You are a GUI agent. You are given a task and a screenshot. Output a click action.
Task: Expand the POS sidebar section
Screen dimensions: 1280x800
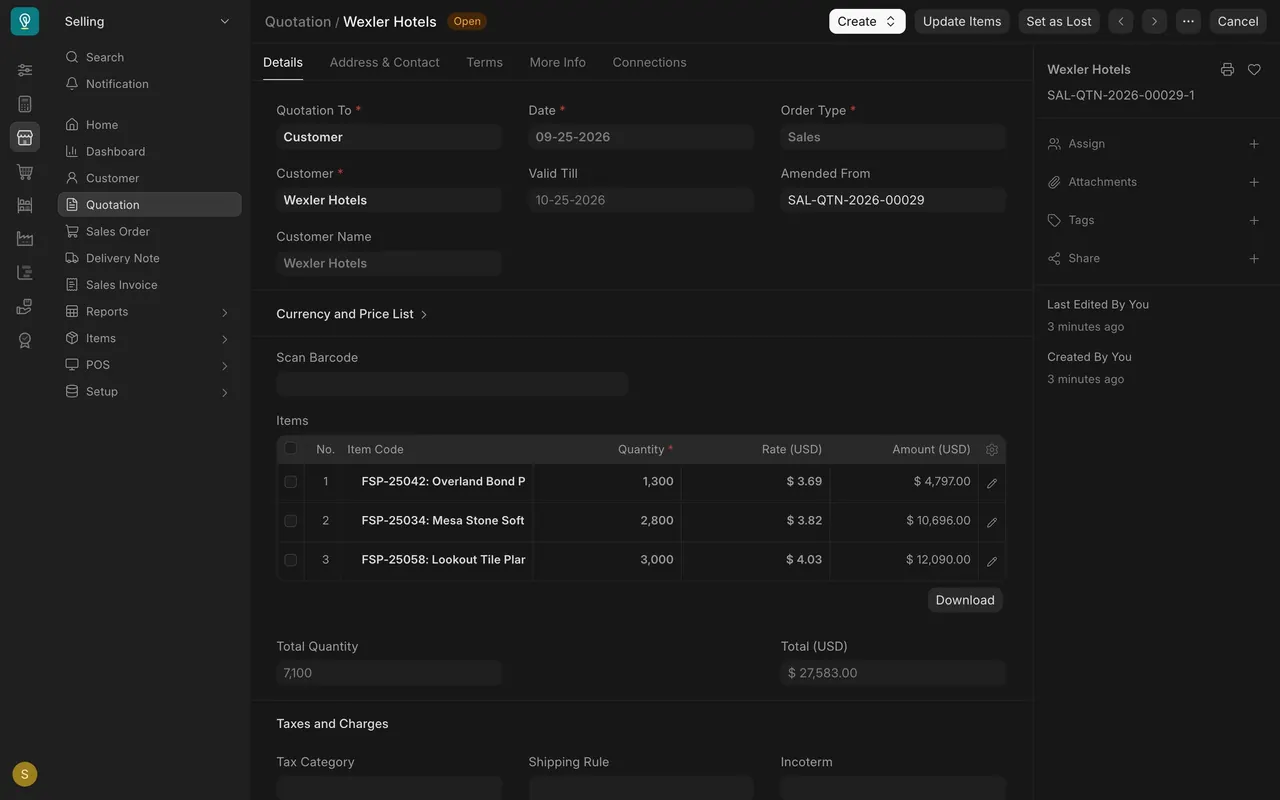pyautogui.click(x=150, y=365)
